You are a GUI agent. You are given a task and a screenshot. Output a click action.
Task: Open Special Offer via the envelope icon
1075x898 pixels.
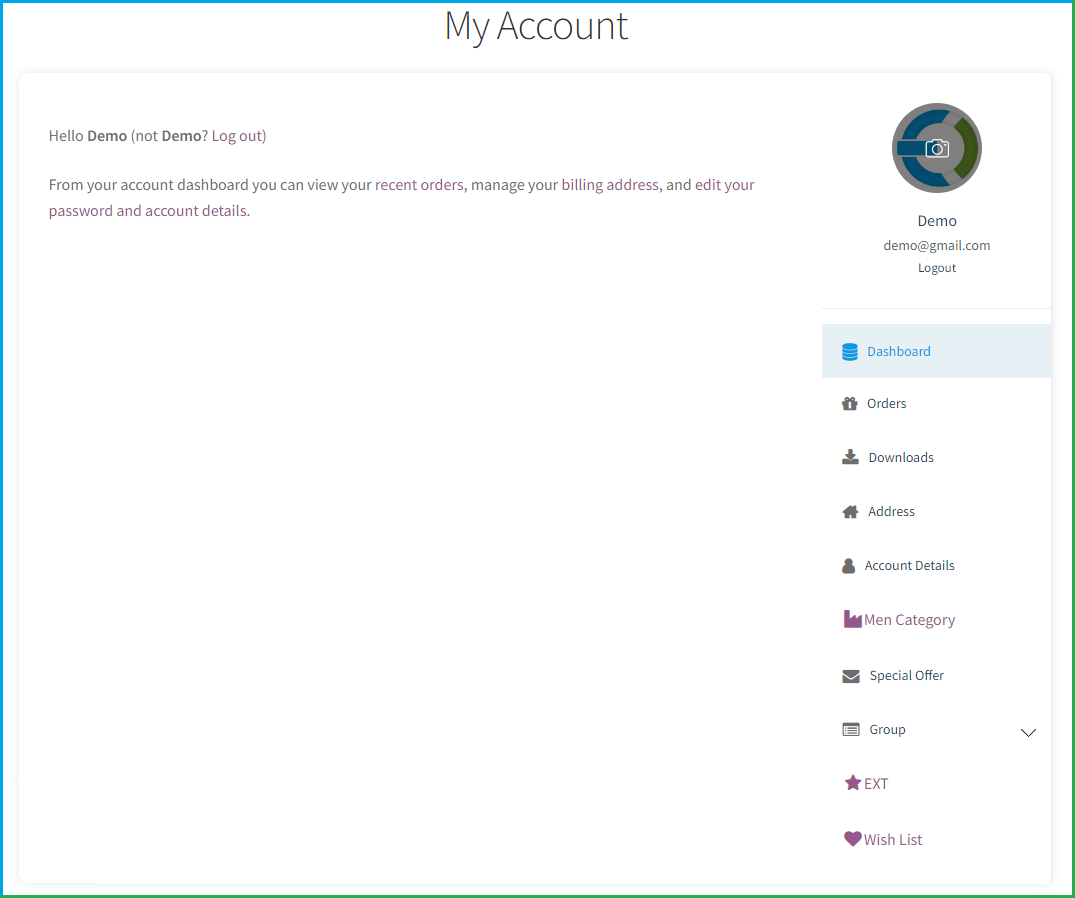click(850, 674)
